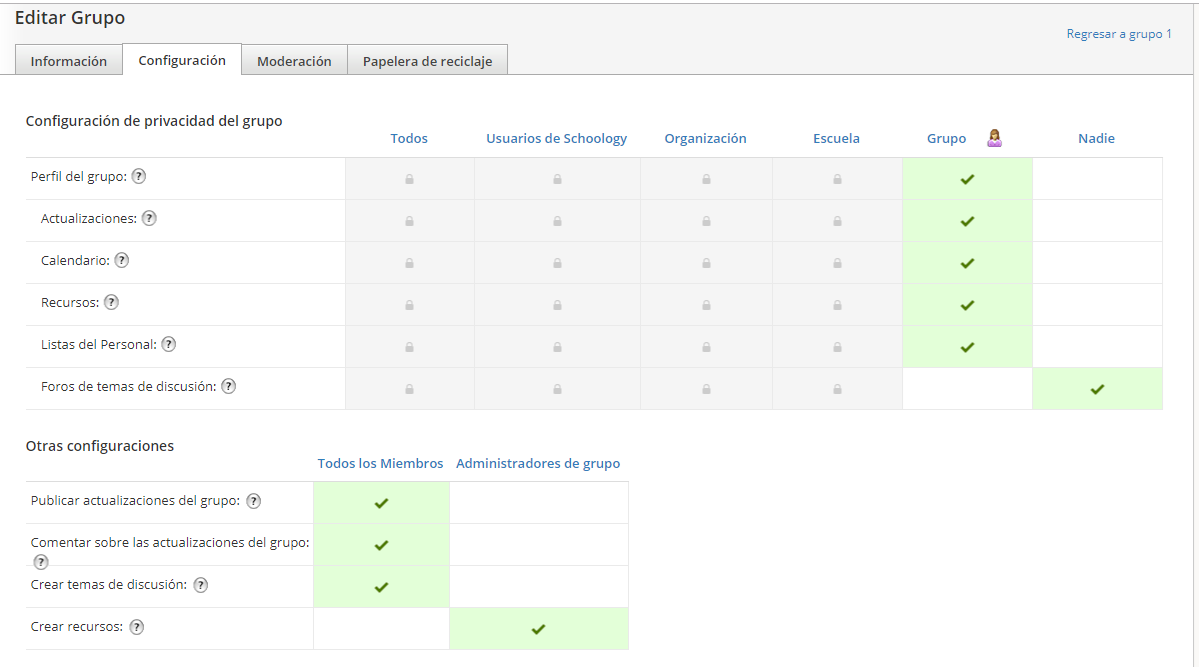Click the help icon next to "Perfil del grupo"
The height and width of the screenshot is (667, 1199).
coord(138,176)
